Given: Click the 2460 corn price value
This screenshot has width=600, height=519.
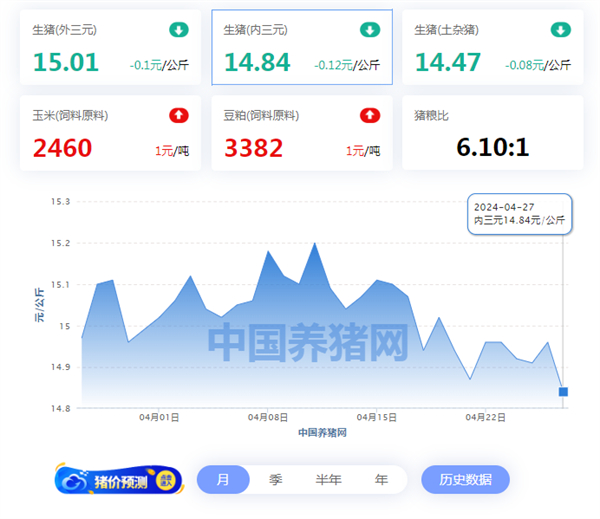Looking at the screenshot, I should click(x=62, y=148).
